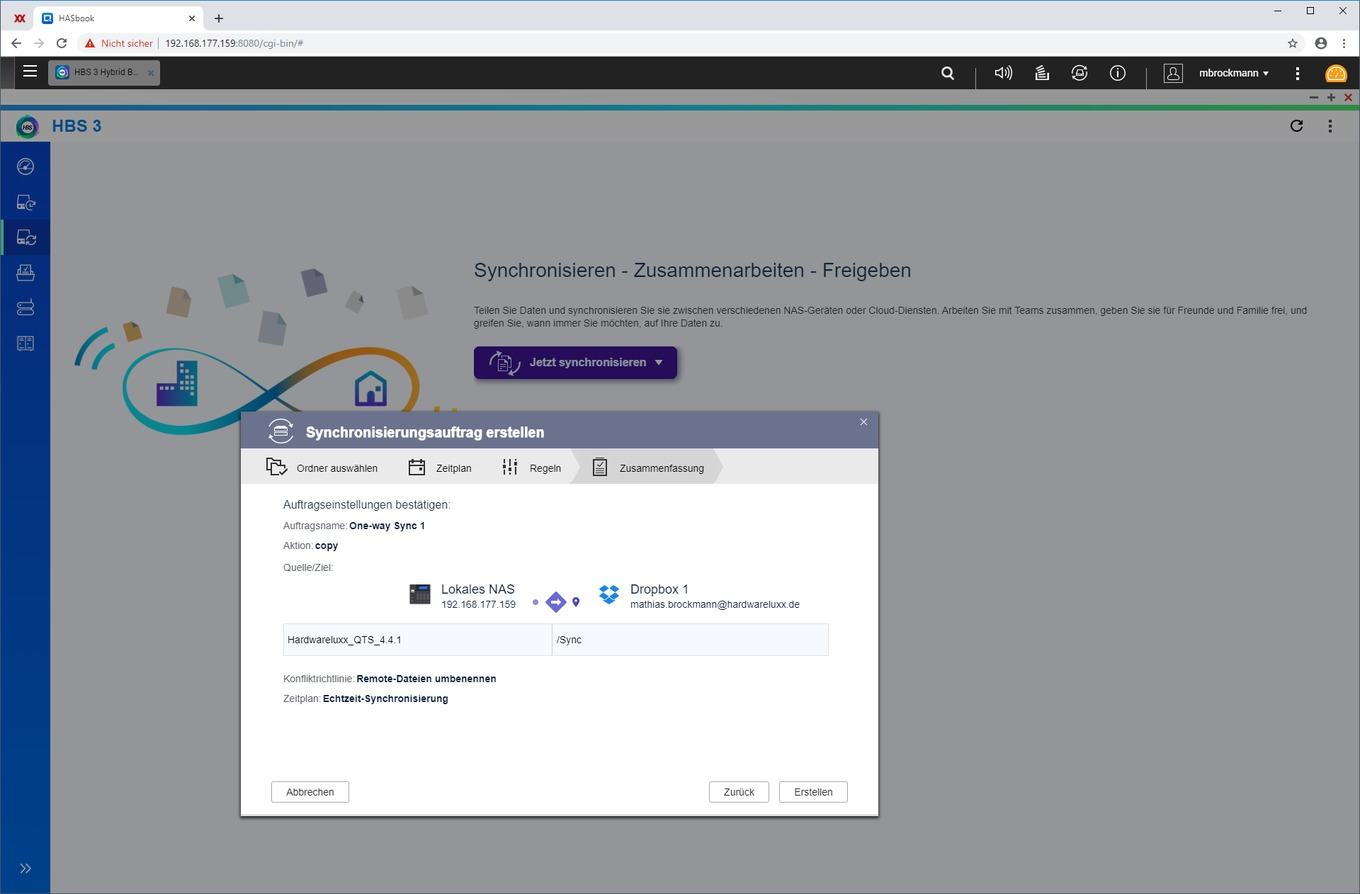1360x894 pixels.
Task: Select the Sync sidebar icon
Action: pos(25,238)
